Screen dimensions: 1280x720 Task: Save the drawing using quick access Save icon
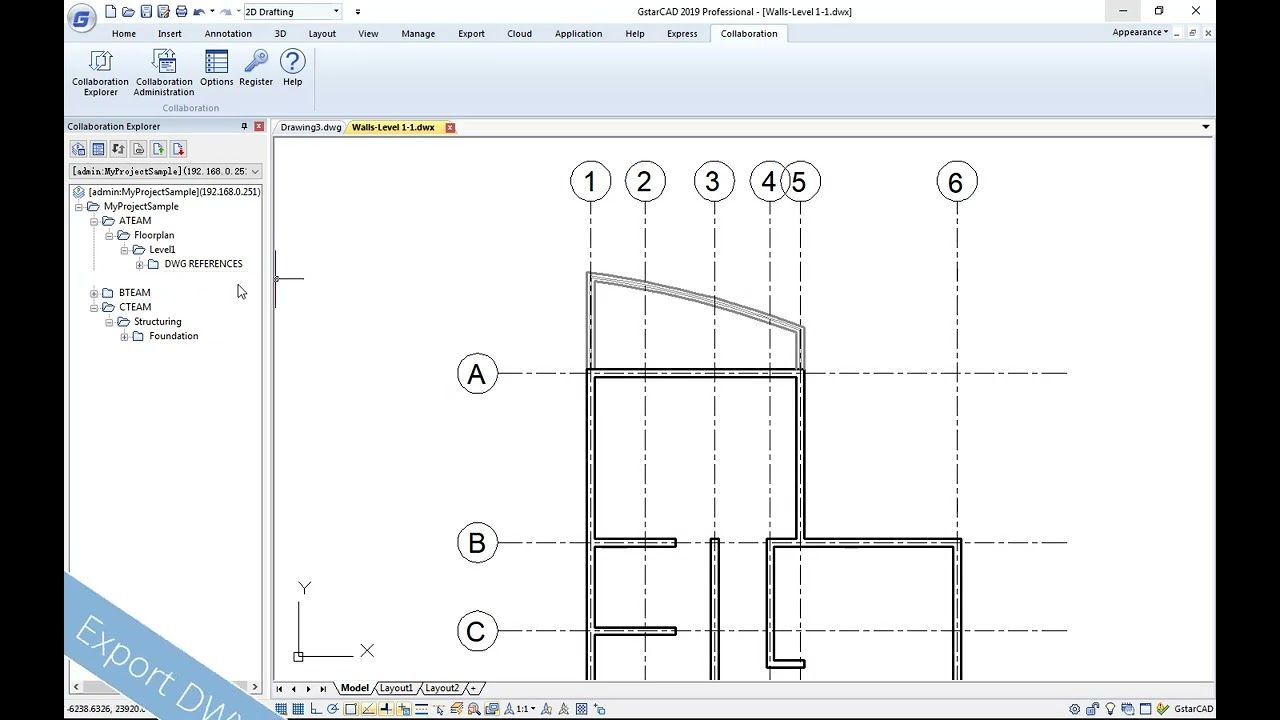pos(146,12)
